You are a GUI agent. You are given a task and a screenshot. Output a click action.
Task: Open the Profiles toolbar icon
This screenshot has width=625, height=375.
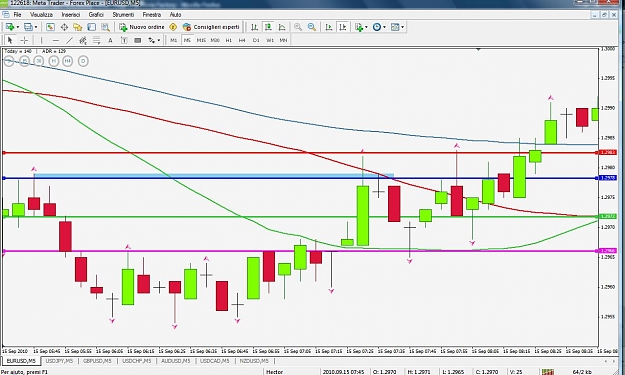[28, 27]
